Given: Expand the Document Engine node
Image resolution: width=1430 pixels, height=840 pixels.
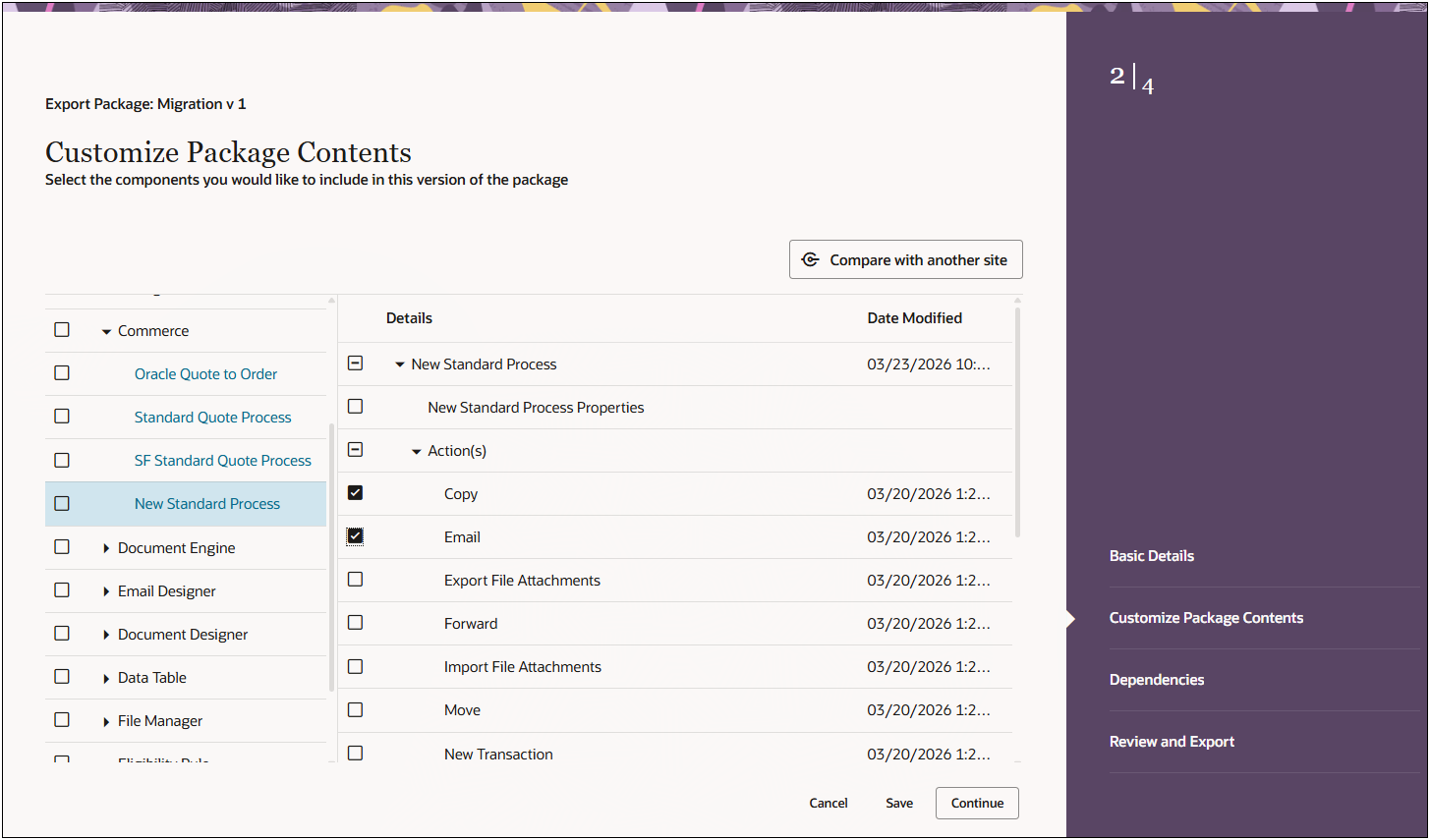Looking at the screenshot, I should 106,548.
